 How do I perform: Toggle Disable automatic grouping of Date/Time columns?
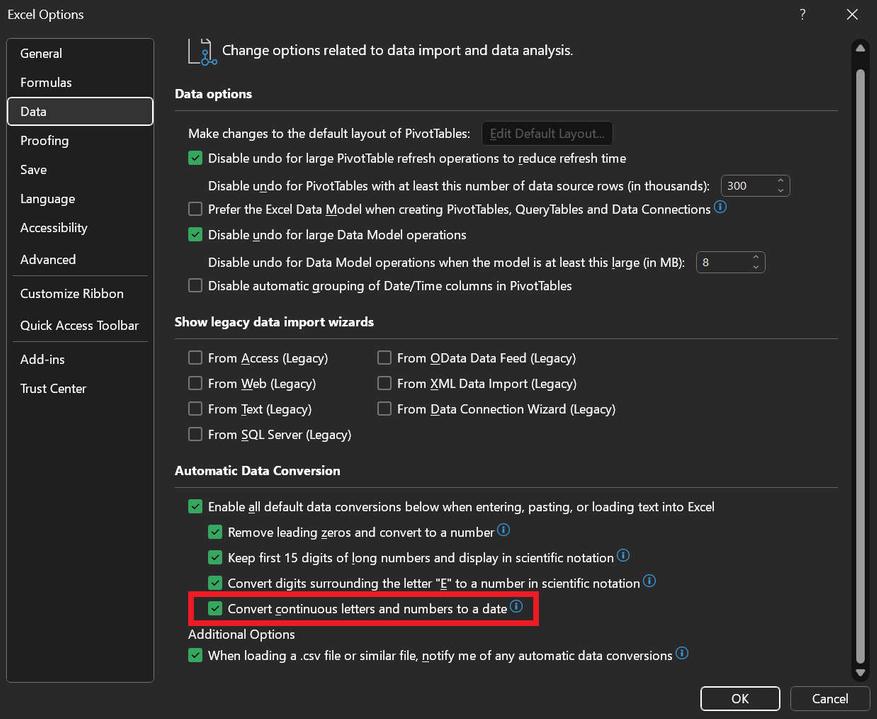pyautogui.click(x=195, y=286)
